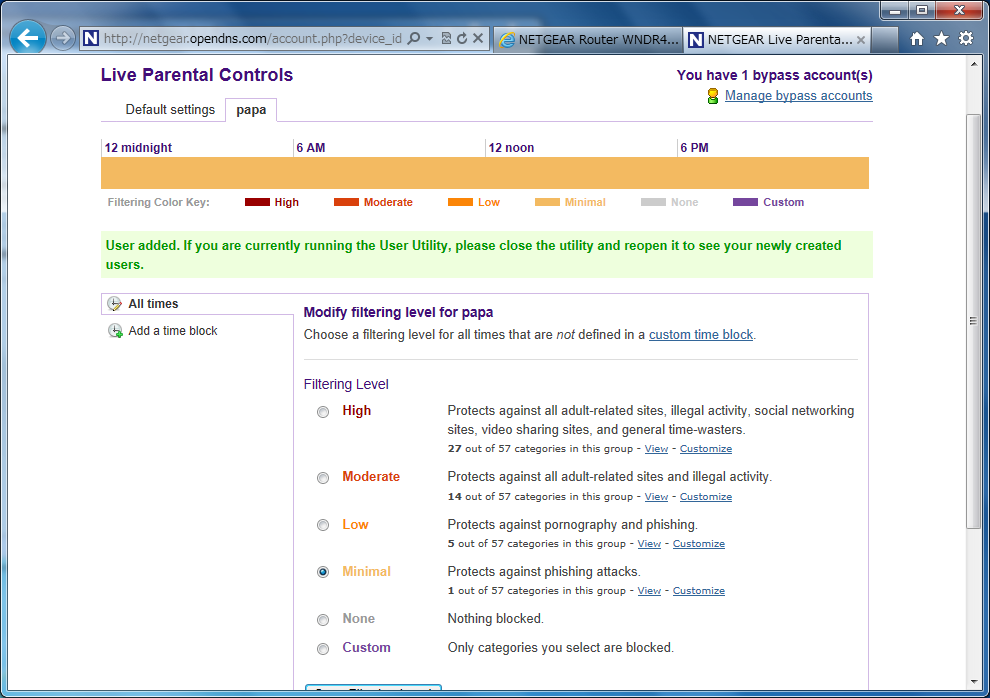Click the browser Back arrow button
Viewport: 990px width, 698px height.
[28, 39]
